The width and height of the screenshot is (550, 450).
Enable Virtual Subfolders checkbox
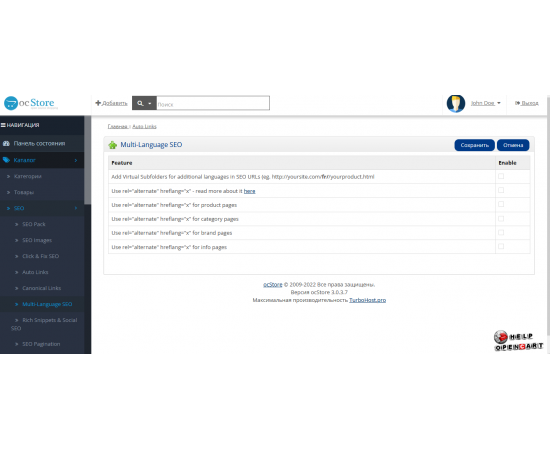point(501,176)
